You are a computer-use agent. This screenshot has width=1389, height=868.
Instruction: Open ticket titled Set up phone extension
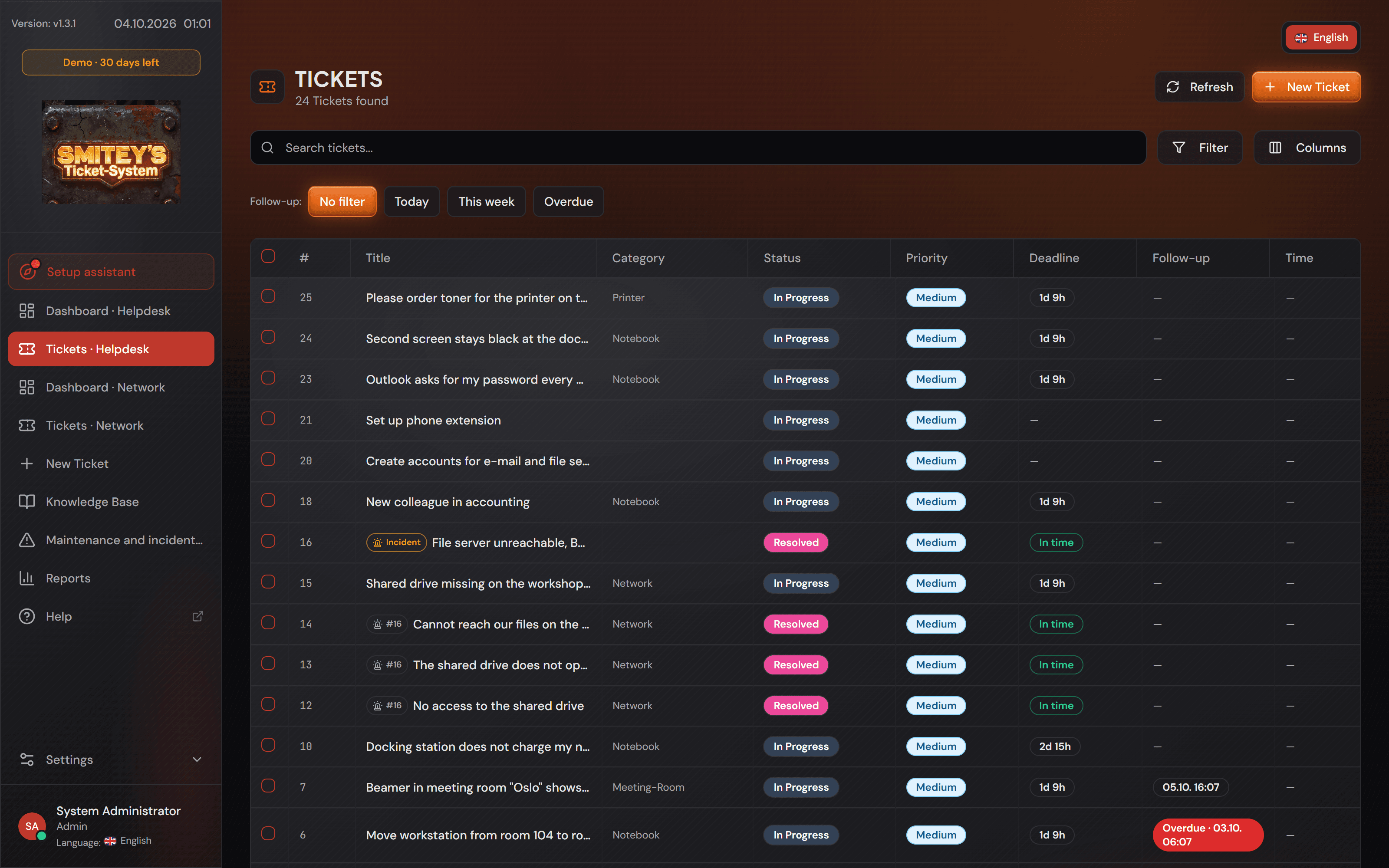pos(433,420)
